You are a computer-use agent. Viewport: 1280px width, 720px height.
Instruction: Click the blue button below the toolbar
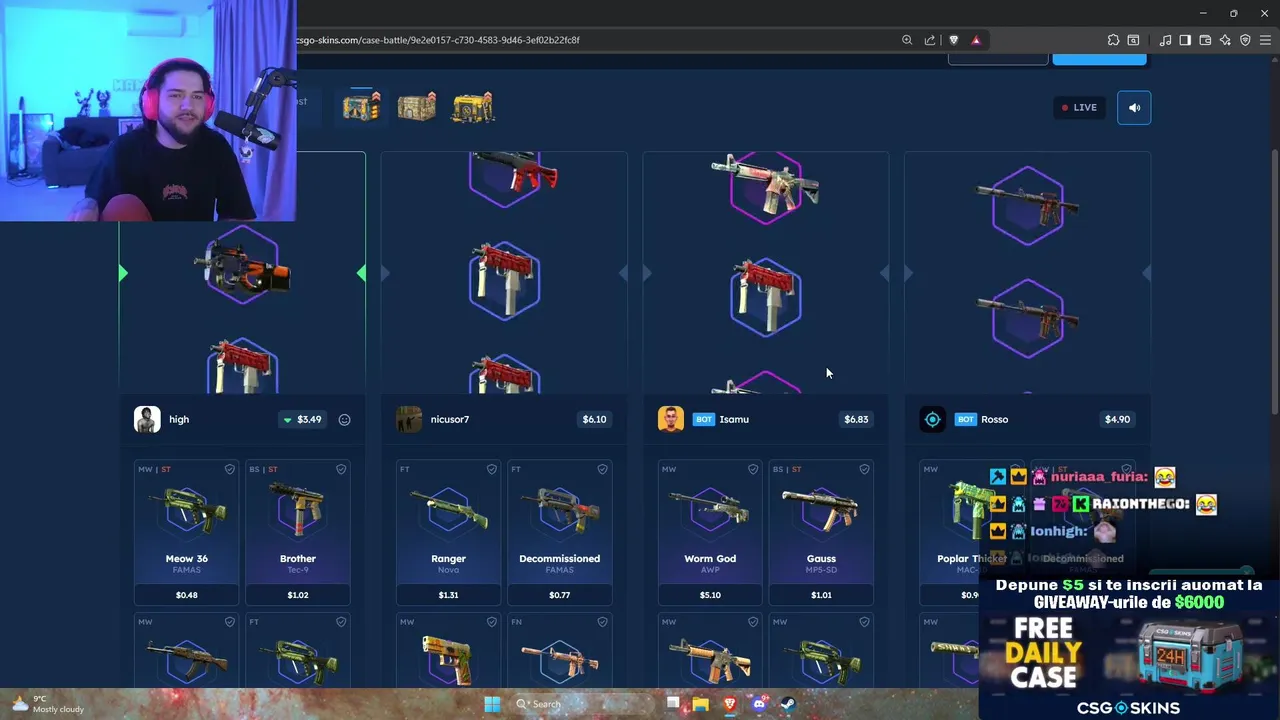tap(1099, 60)
